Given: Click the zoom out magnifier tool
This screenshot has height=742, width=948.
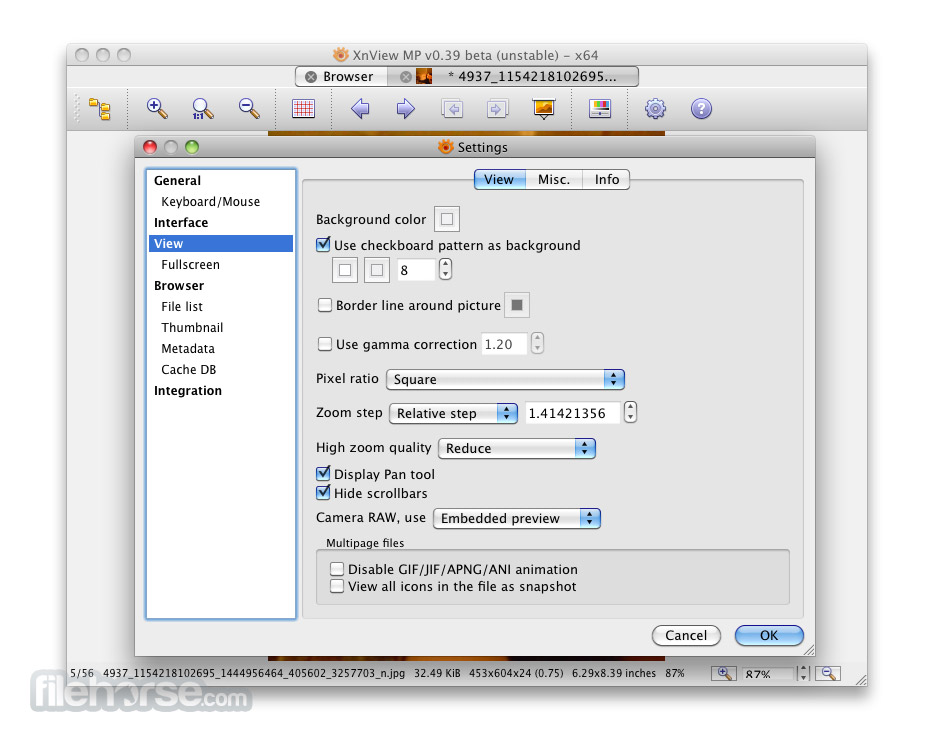Looking at the screenshot, I should point(248,108).
